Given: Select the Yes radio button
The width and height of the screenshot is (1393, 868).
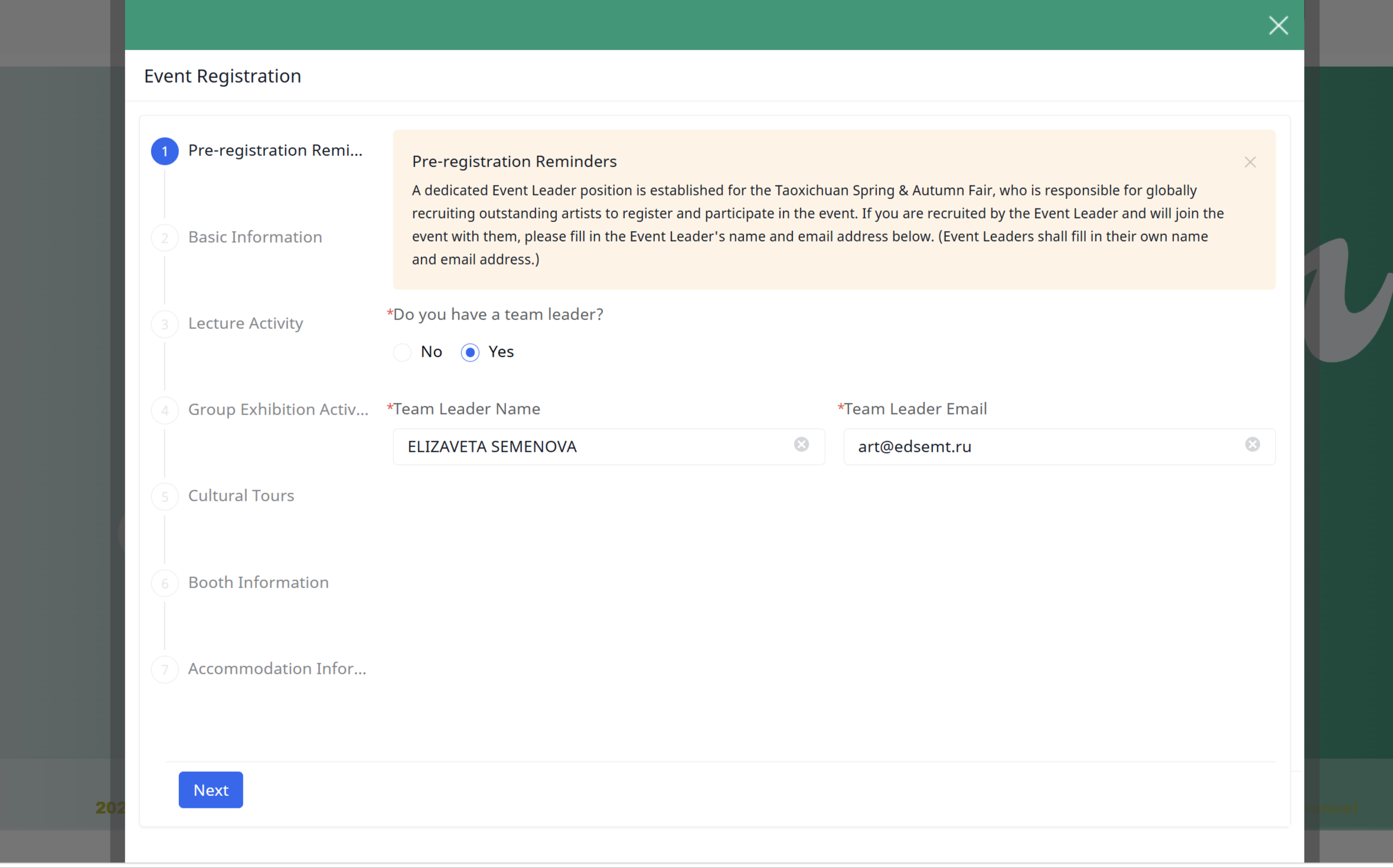Looking at the screenshot, I should pyautogui.click(x=470, y=352).
